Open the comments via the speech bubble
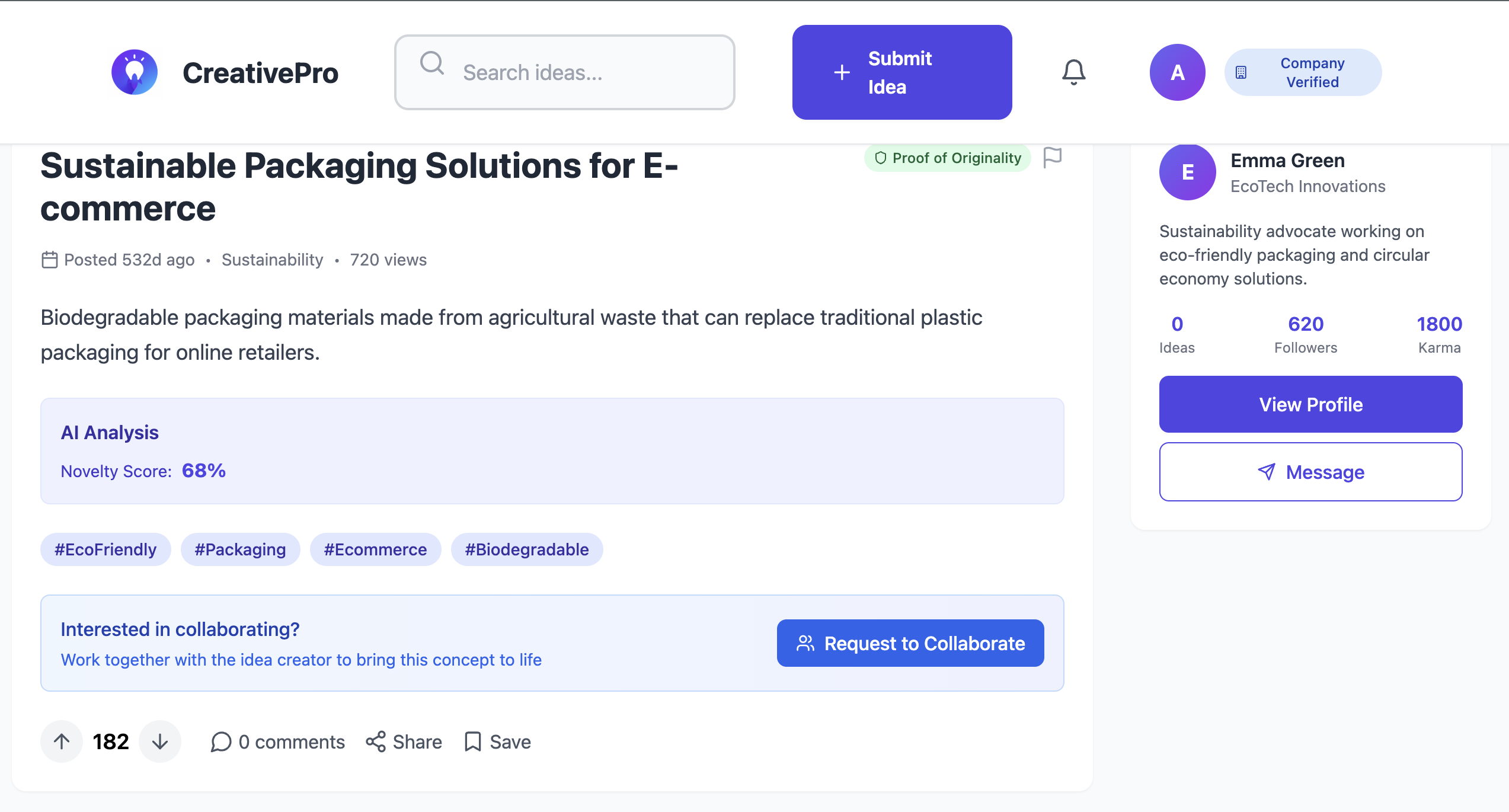 221,741
